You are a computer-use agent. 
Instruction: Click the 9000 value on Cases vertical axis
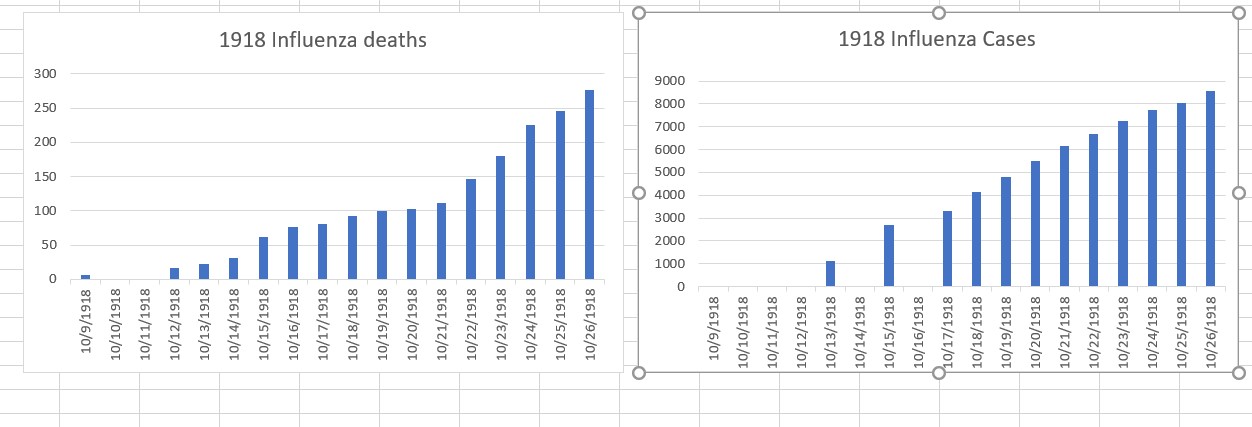coord(669,81)
